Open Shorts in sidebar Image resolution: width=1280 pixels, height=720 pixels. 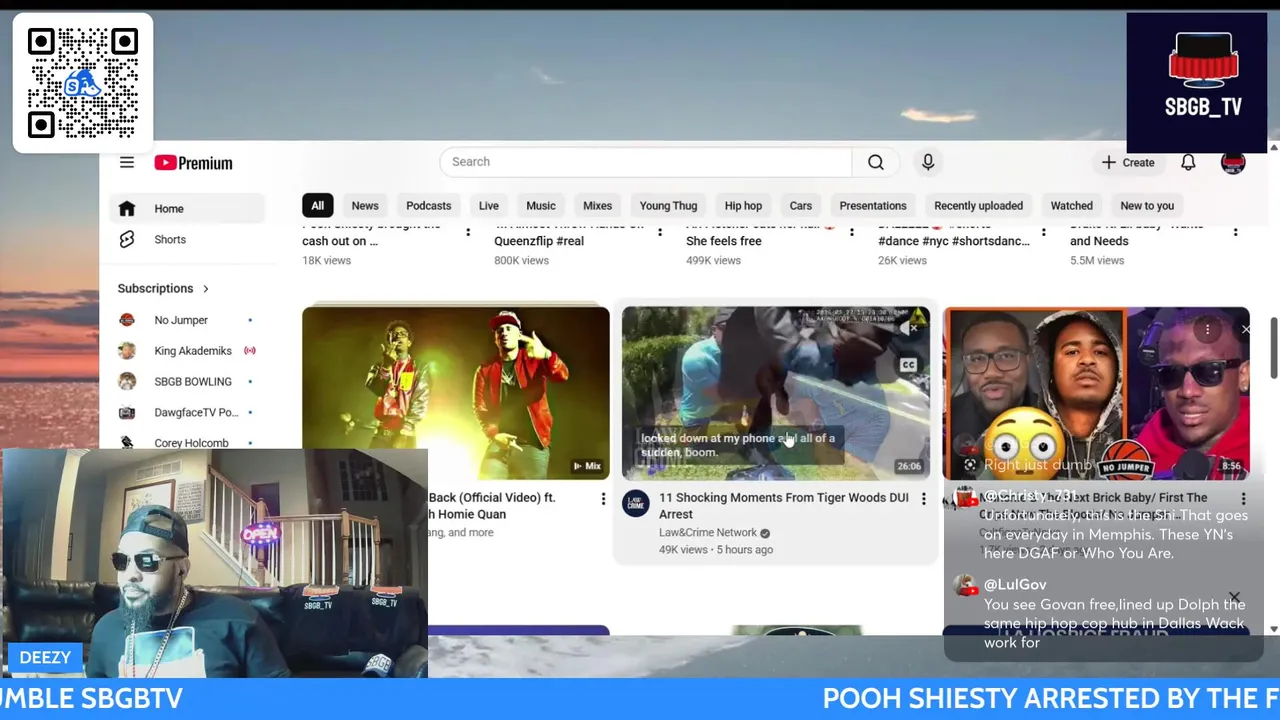pos(187,240)
